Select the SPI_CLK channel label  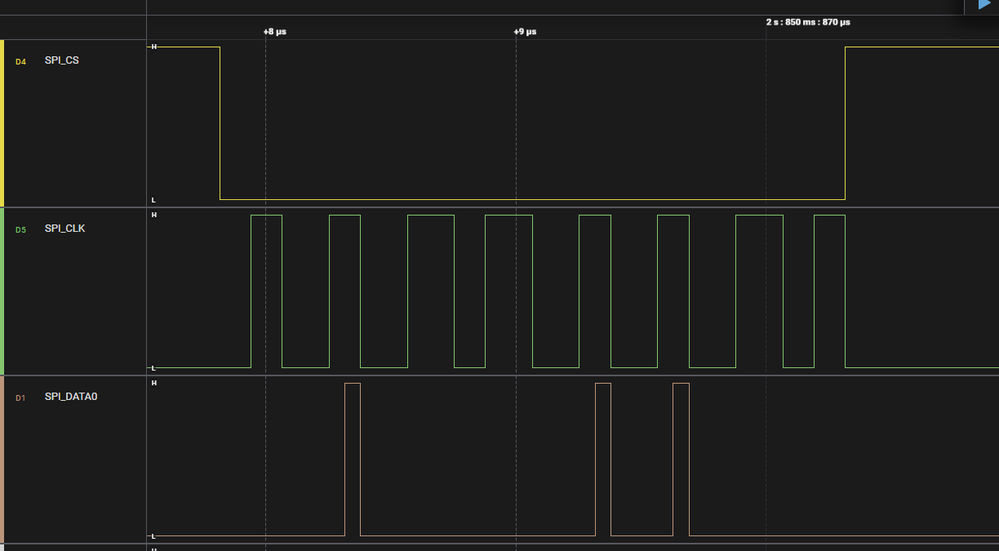tap(65, 228)
